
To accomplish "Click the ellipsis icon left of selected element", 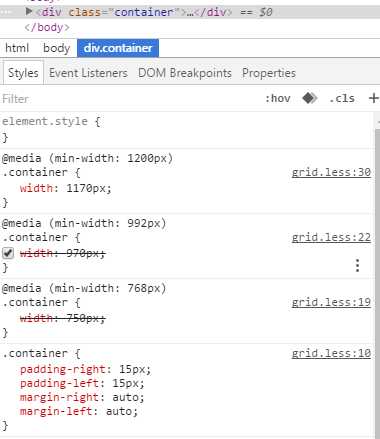I will pyautogui.click(x=7, y=12).
